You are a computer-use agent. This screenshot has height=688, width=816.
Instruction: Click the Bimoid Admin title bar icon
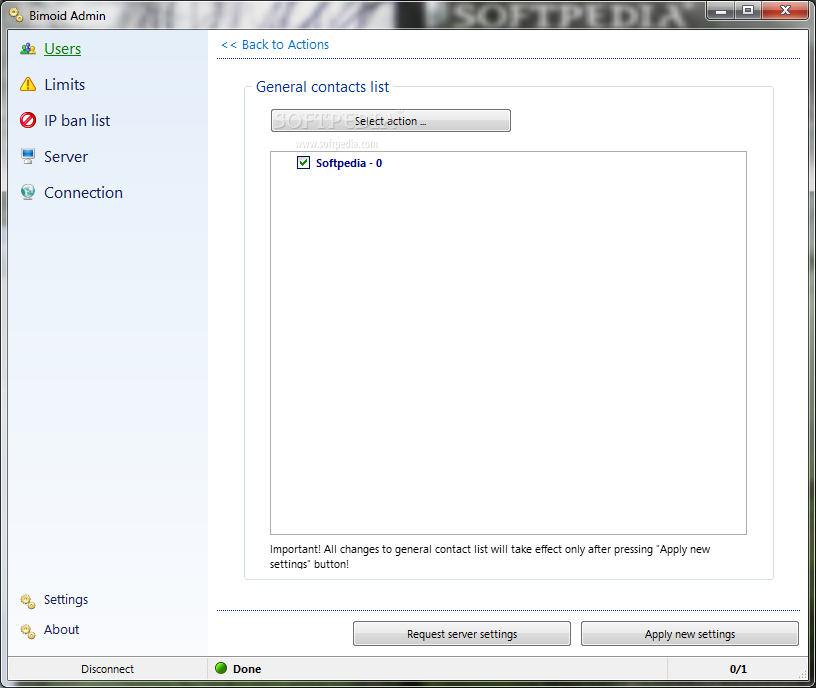[x=17, y=15]
